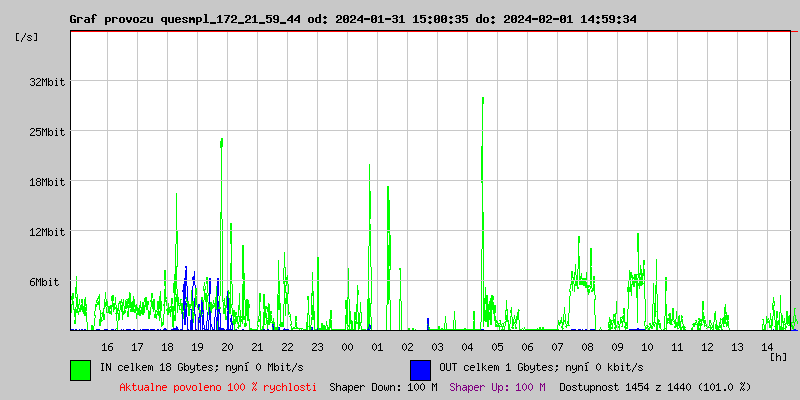Click the 14 hour marker on time axis
This screenshot has height=400, width=800.
pyautogui.click(x=767, y=347)
